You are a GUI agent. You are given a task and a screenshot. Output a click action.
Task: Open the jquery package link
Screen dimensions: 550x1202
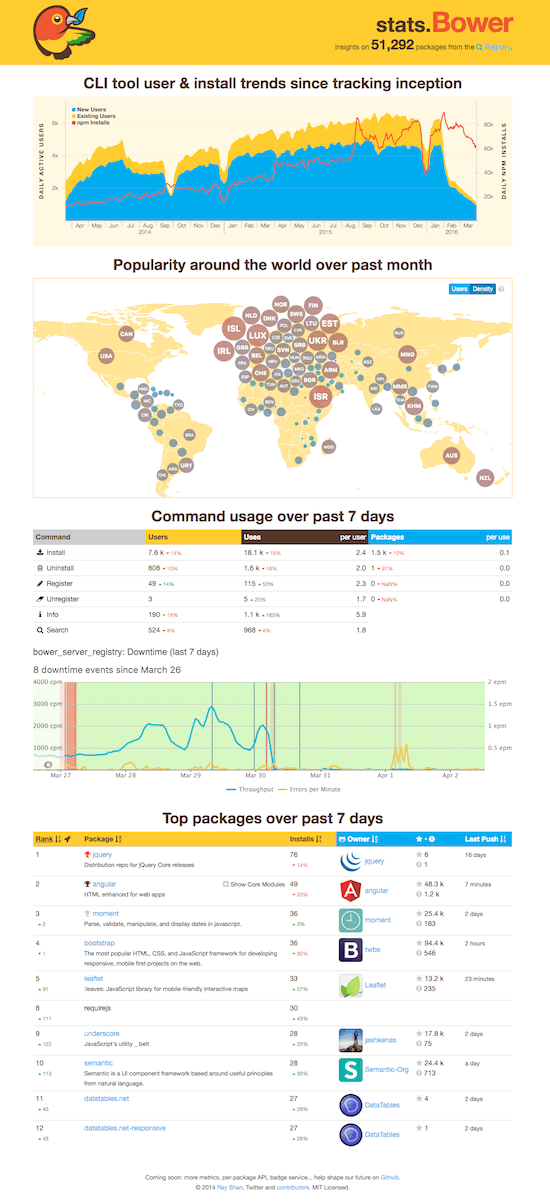[101, 855]
